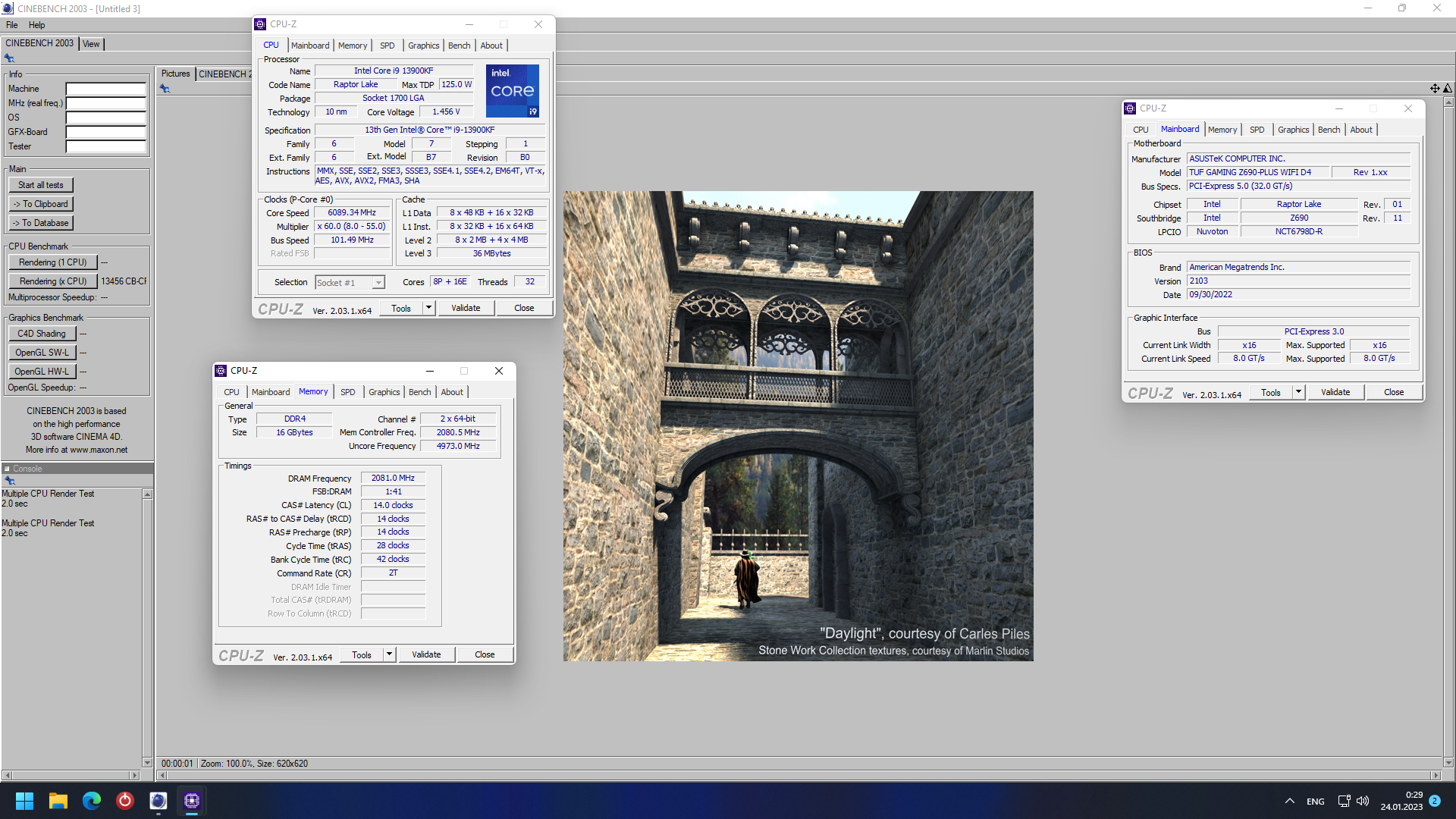Click console scrollbar up arrow
1456x819 pixels.
pyautogui.click(x=147, y=494)
